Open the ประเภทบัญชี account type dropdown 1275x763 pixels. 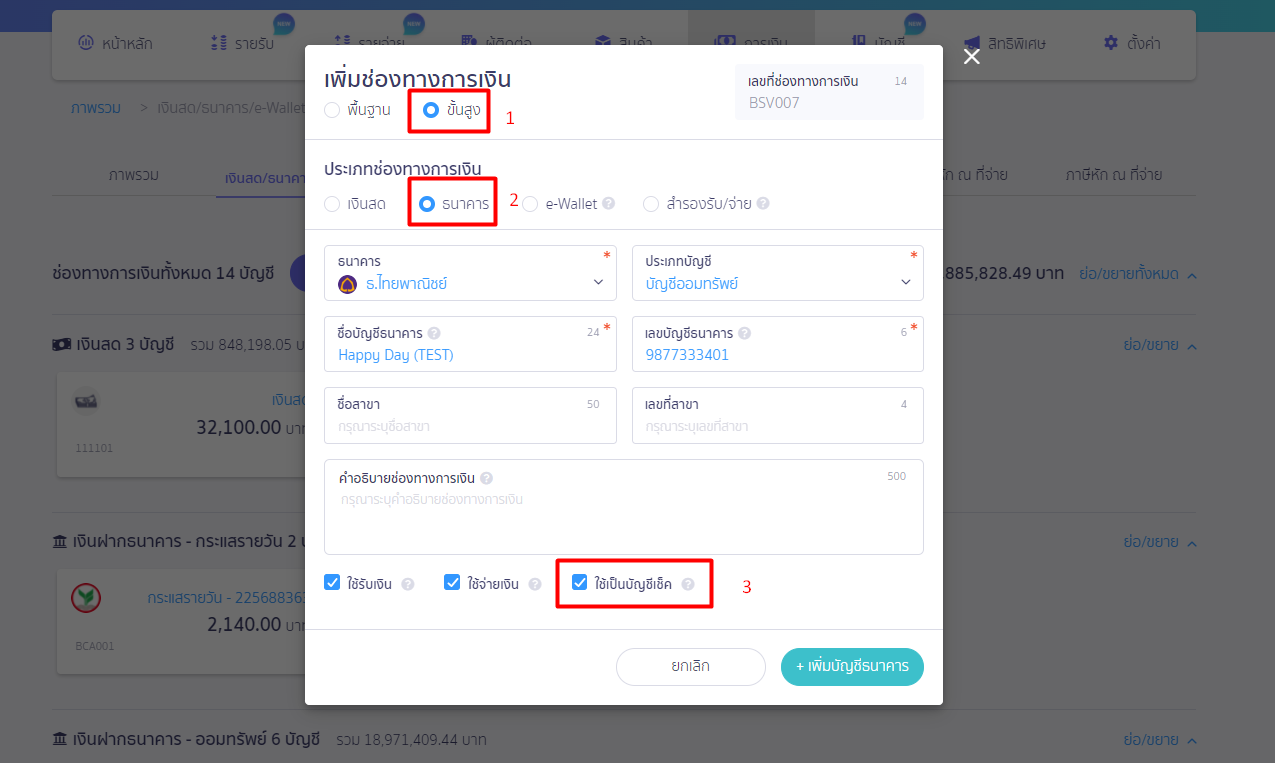[x=778, y=273]
